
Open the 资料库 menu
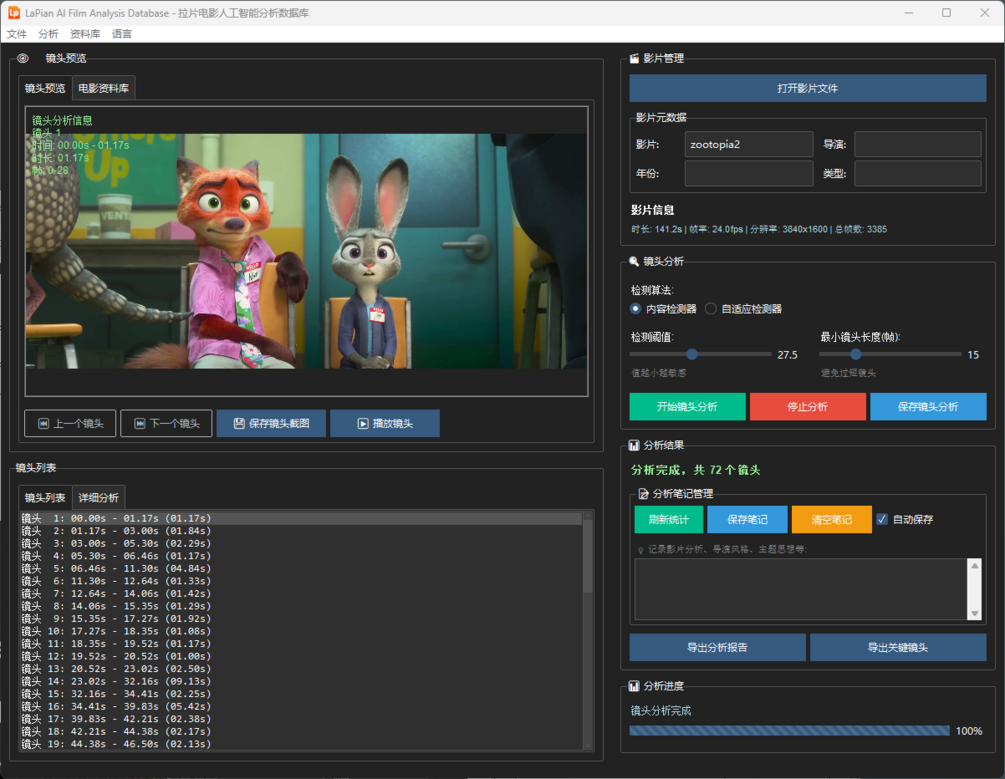pyautogui.click(x=85, y=34)
